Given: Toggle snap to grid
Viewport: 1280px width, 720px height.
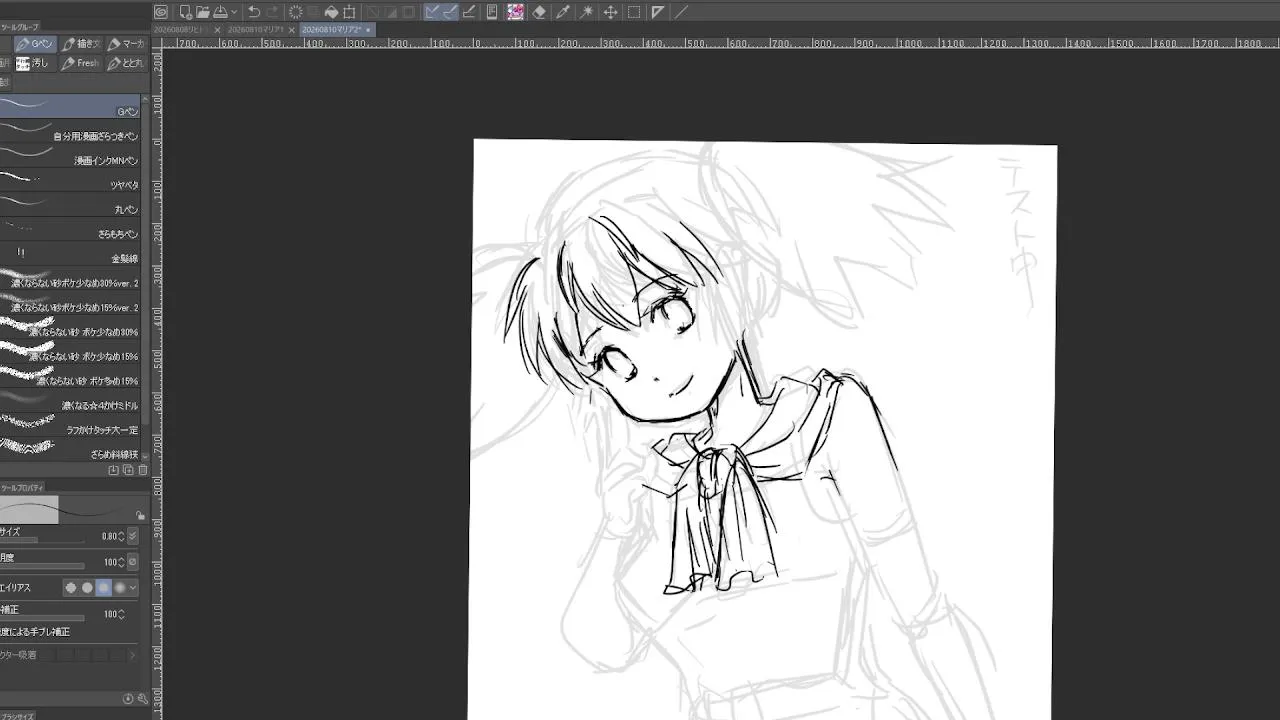Looking at the screenshot, I should click(469, 12).
